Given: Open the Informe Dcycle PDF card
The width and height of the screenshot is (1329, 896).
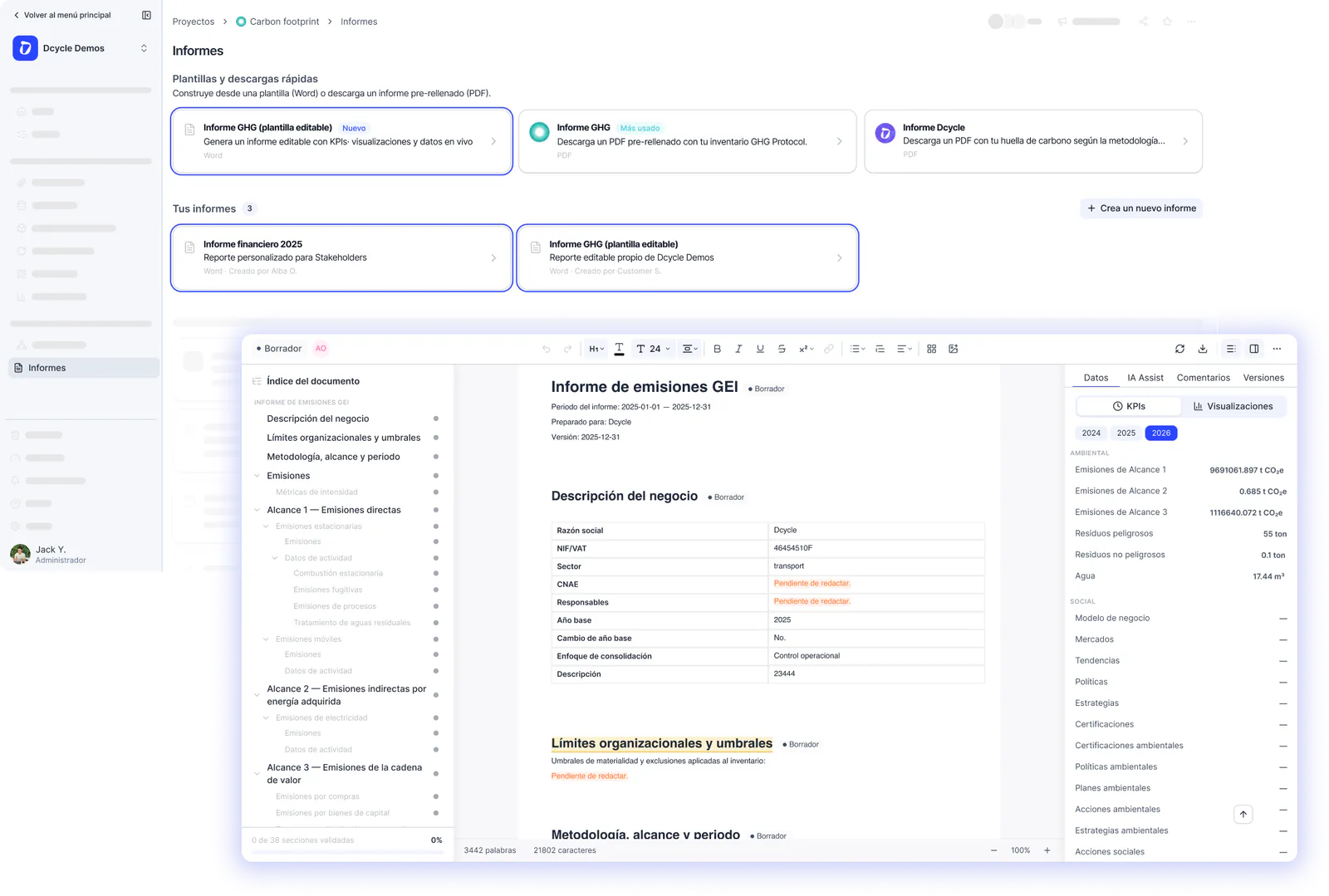Looking at the screenshot, I should (1033, 141).
